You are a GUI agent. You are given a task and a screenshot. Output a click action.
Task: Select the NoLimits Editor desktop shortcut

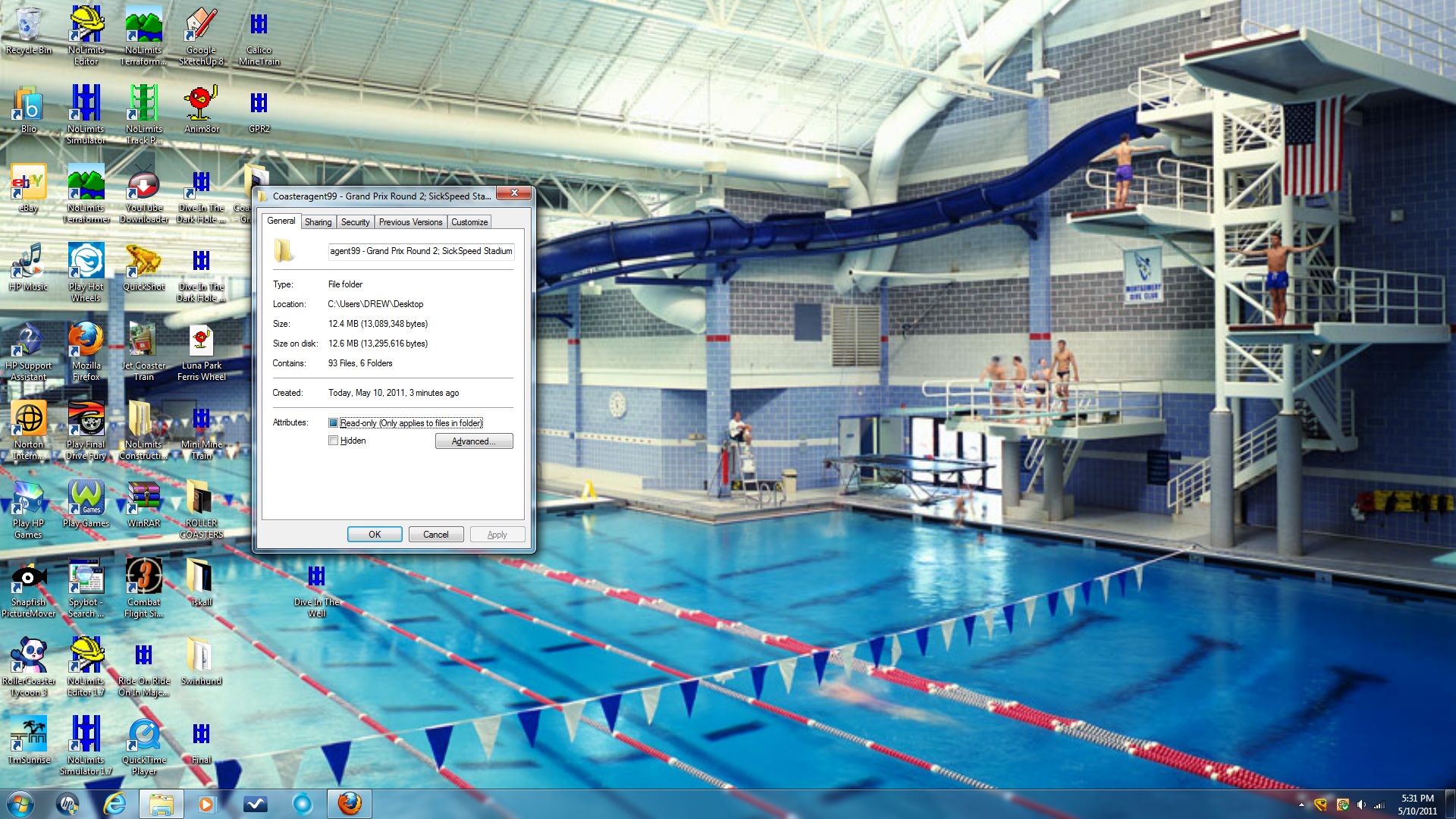point(86,35)
